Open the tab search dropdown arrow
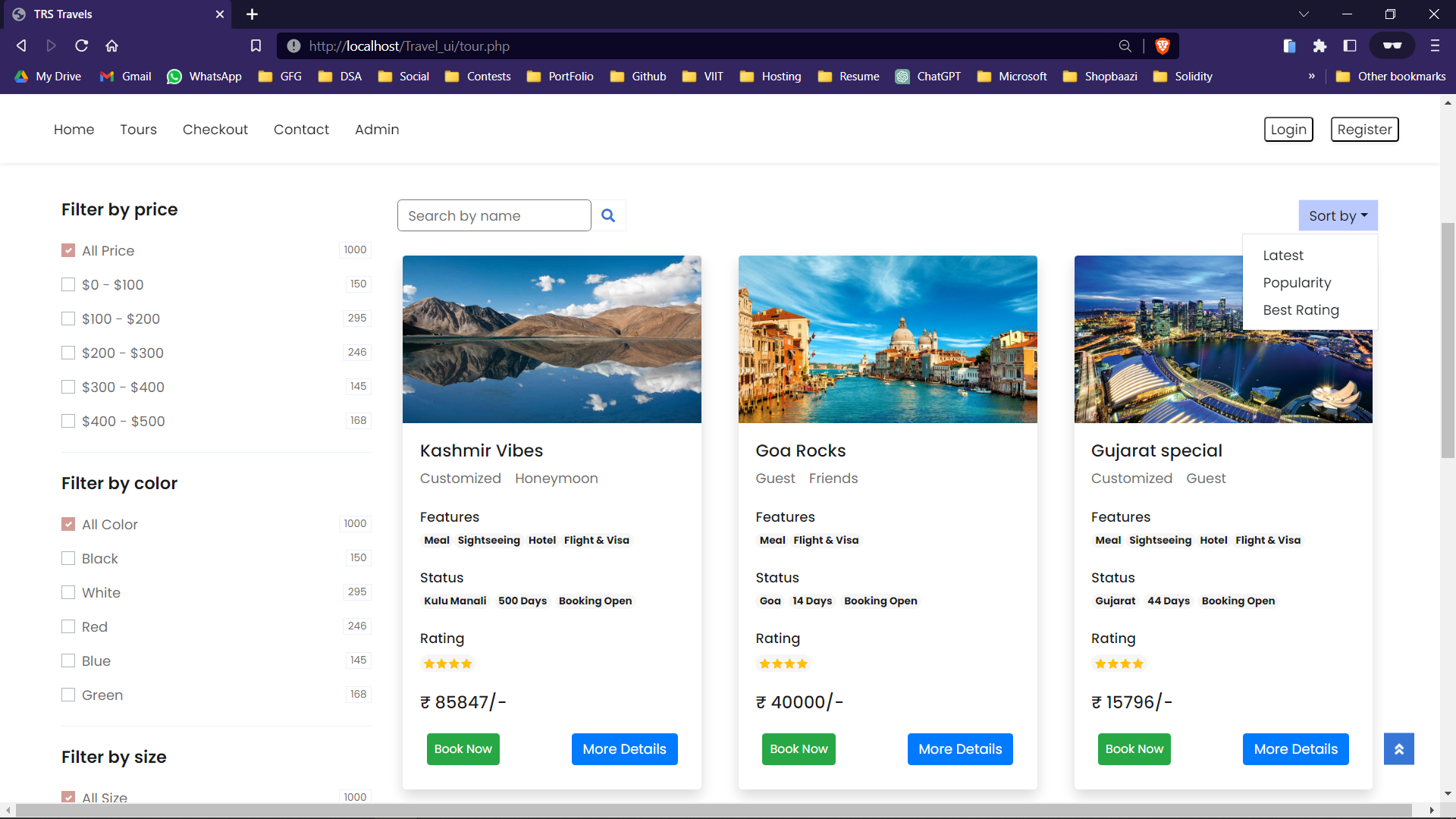Image resolution: width=1456 pixels, height=819 pixels. tap(1304, 14)
